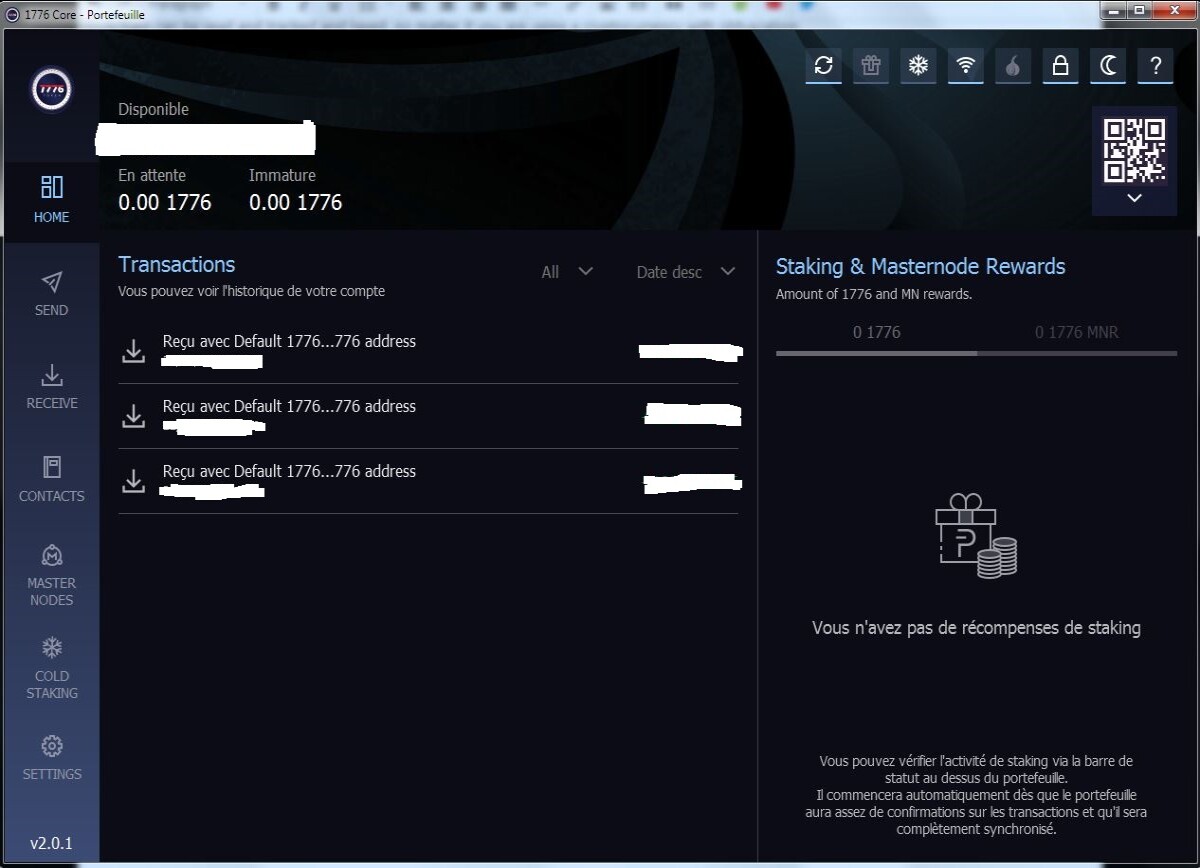Viewport: 1200px width, 868px height.
Task: Click the Disponible balance label
Action: coord(153,109)
